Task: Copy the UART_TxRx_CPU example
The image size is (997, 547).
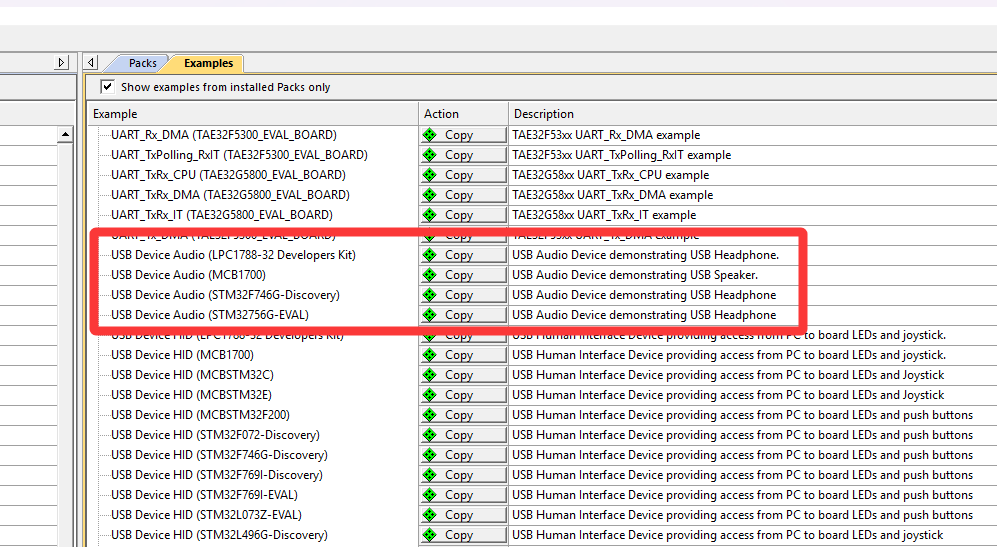Action: [x=464, y=175]
